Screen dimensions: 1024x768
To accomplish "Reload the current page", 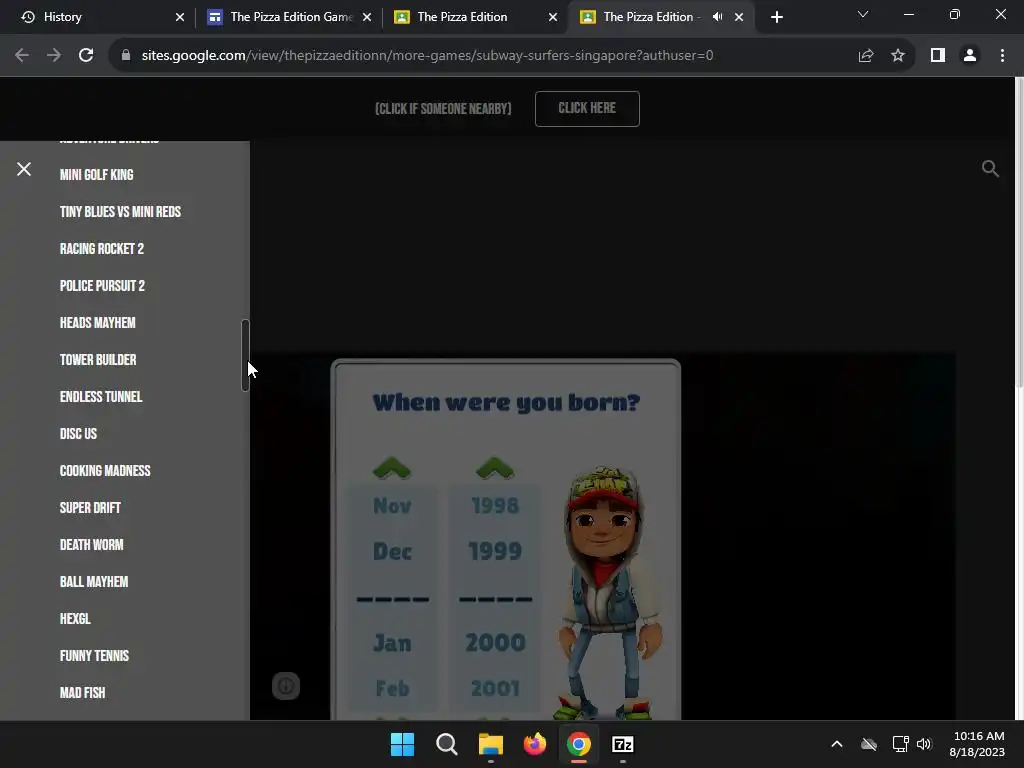I will tap(86, 56).
